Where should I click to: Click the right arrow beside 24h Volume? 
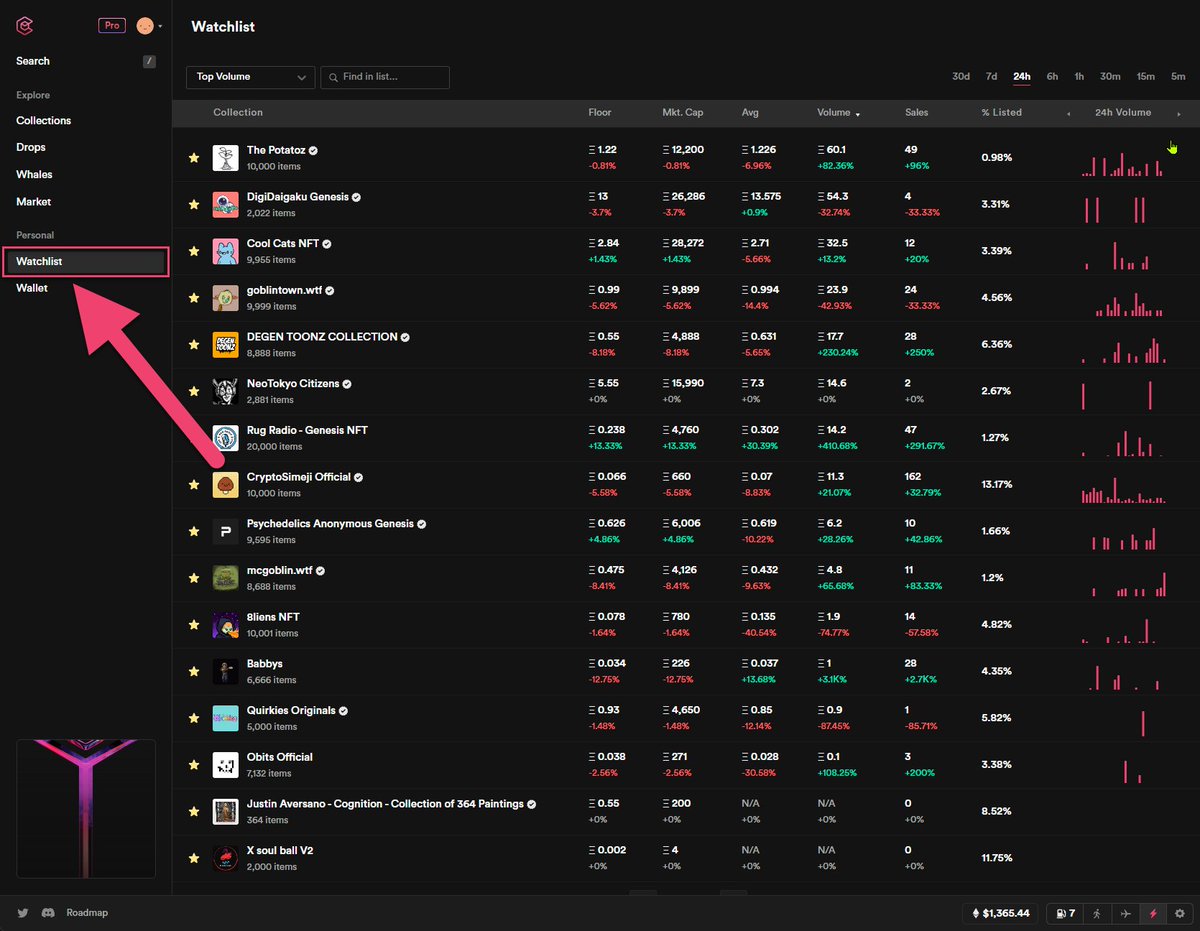tap(1179, 113)
